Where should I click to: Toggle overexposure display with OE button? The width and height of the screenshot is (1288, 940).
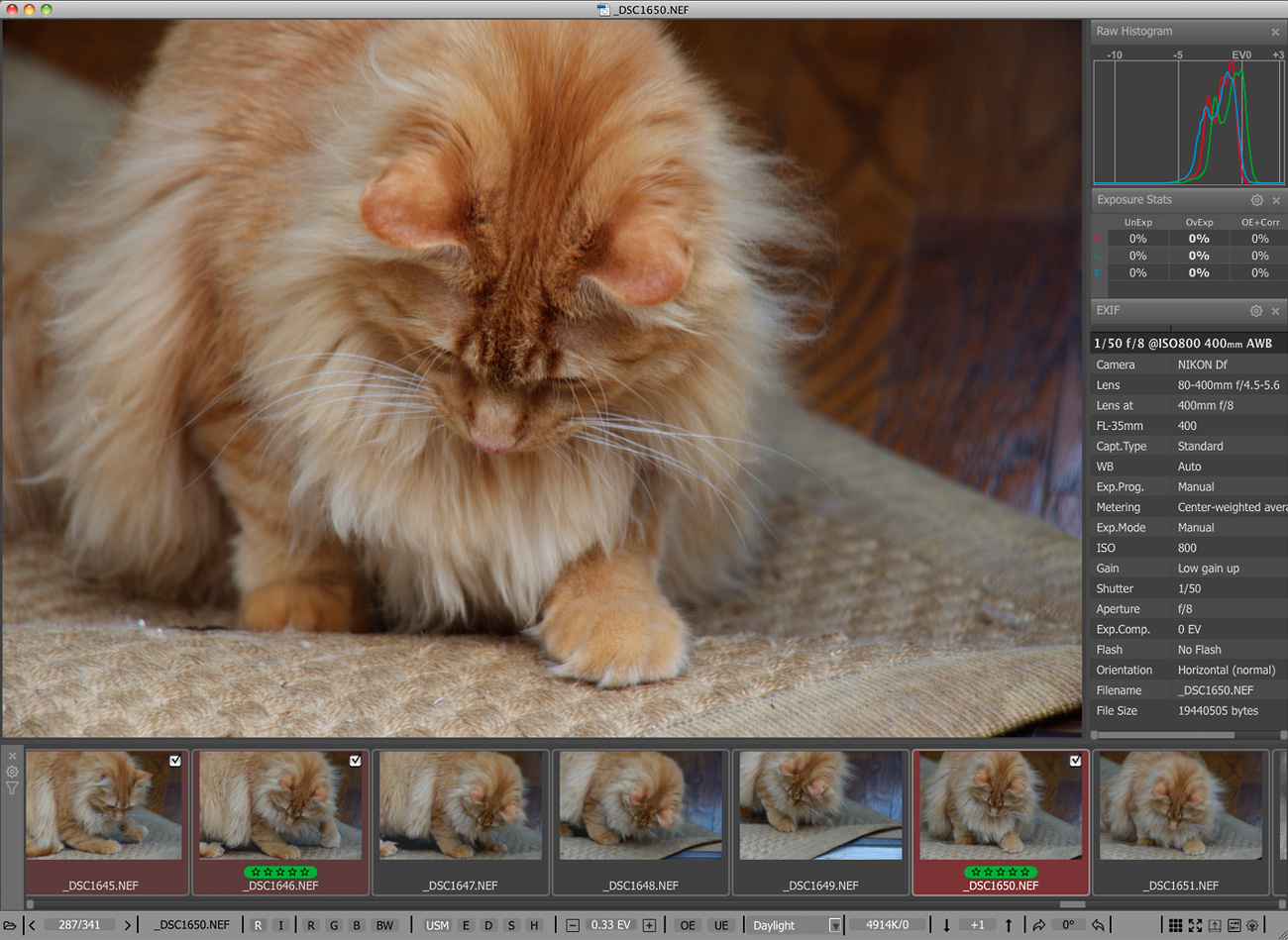tap(687, 925)
